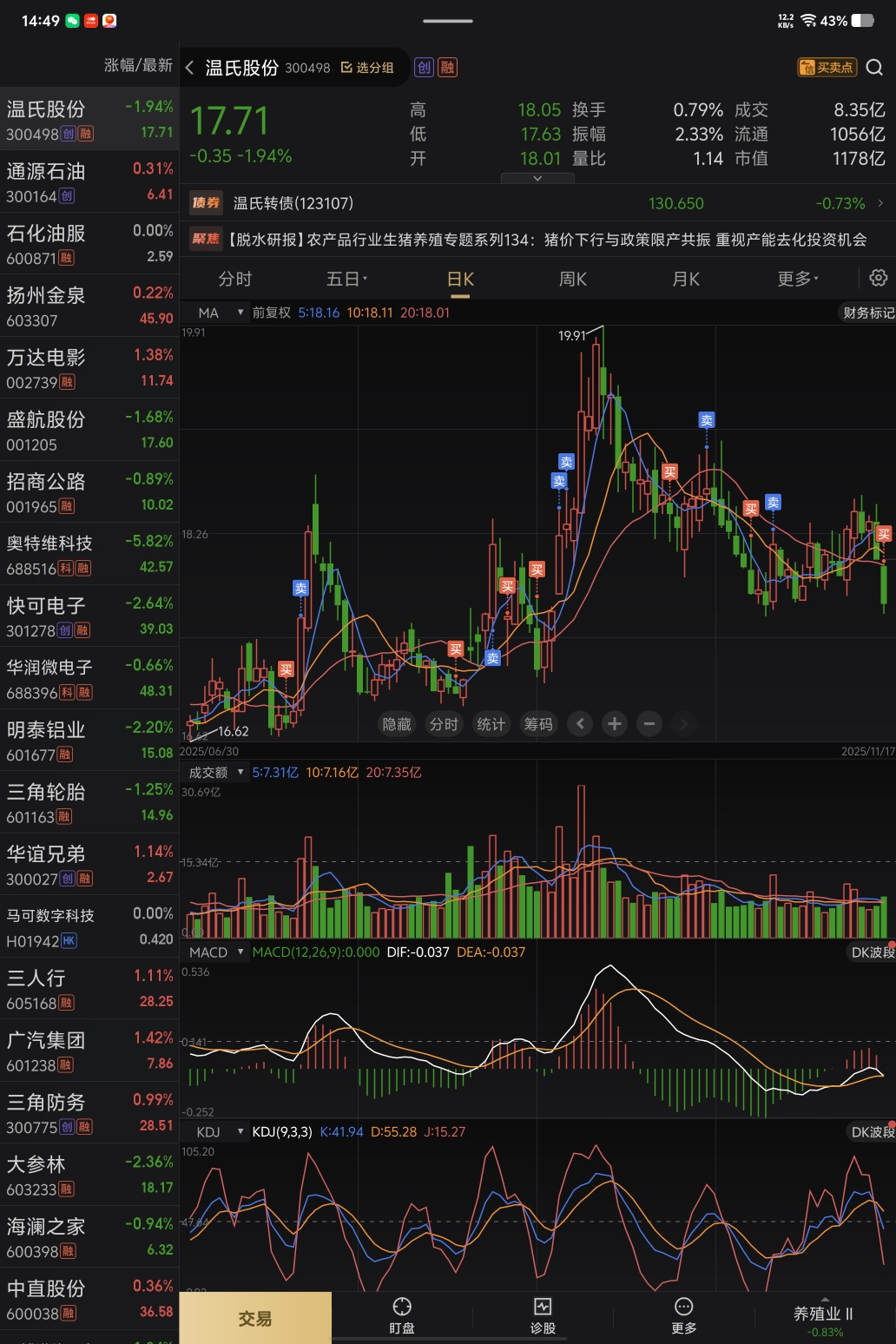
Task: Switch to 分时 tab
Action: coord(234,279)
